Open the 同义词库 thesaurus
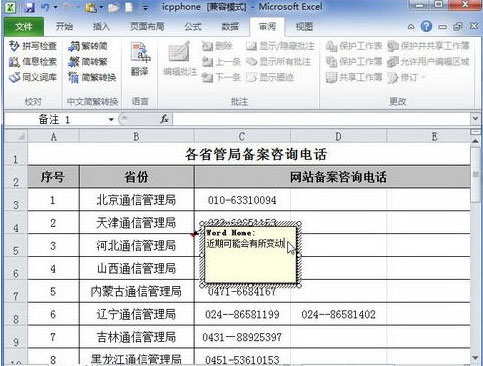 tap(33, 77)
